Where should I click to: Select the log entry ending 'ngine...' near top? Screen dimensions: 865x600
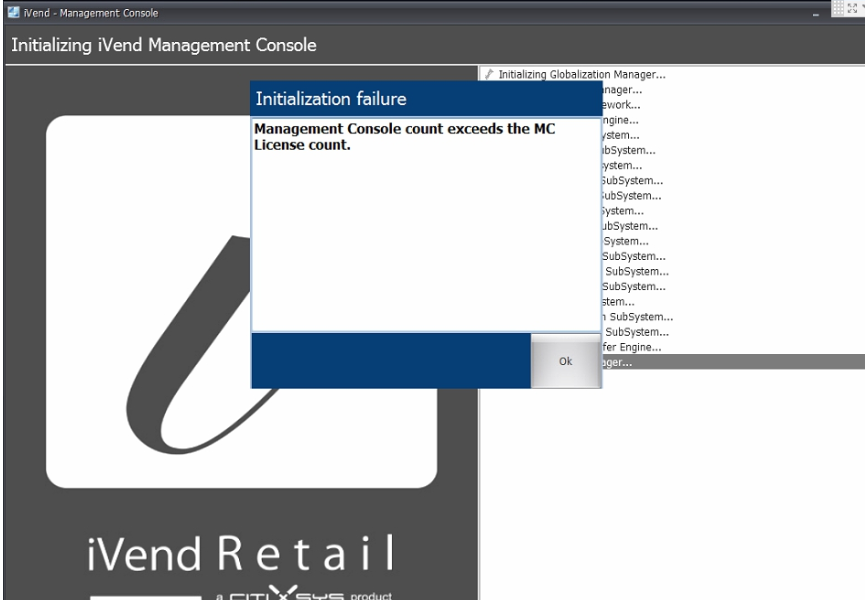pos(620,120)
